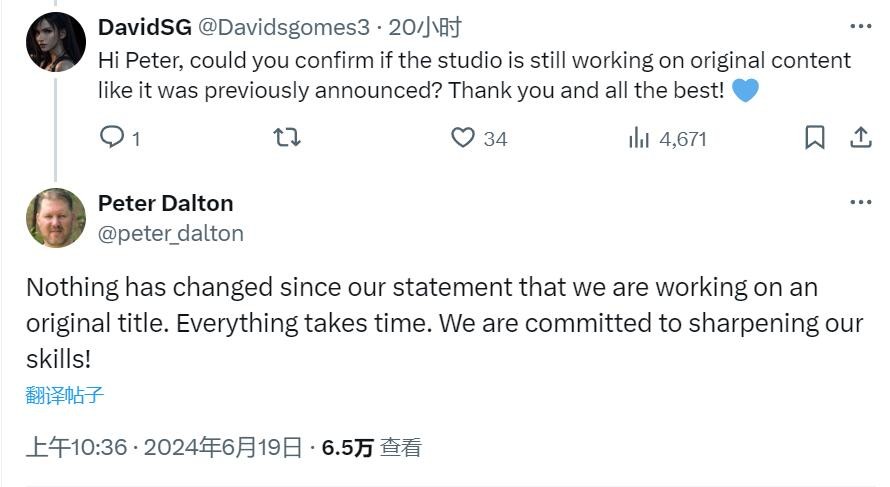890x487 pixels.
Task: Open DavidSG's profile picture
Action: [x=56, y=42]
